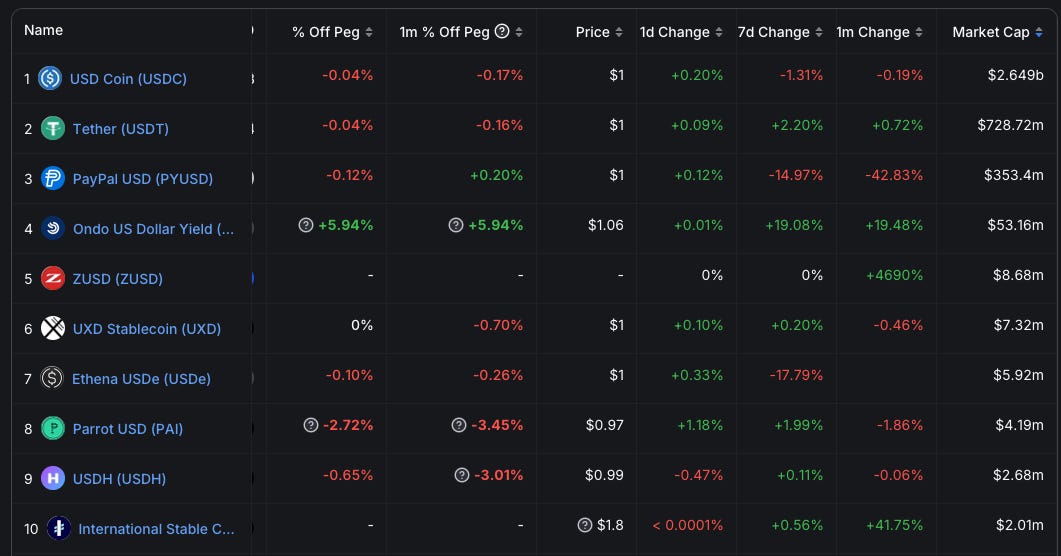Click Ethena 7d change -17.79%
The width and height of the screenshot is (1061, 556).
point(796,375)
